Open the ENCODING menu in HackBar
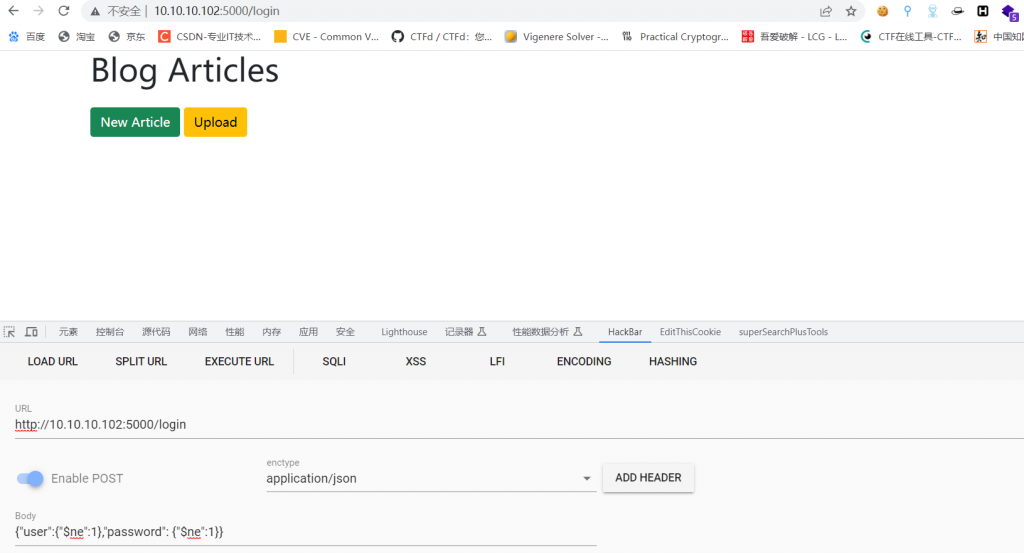This screenshot has width=1024, height=553. [x=584, y=361]
